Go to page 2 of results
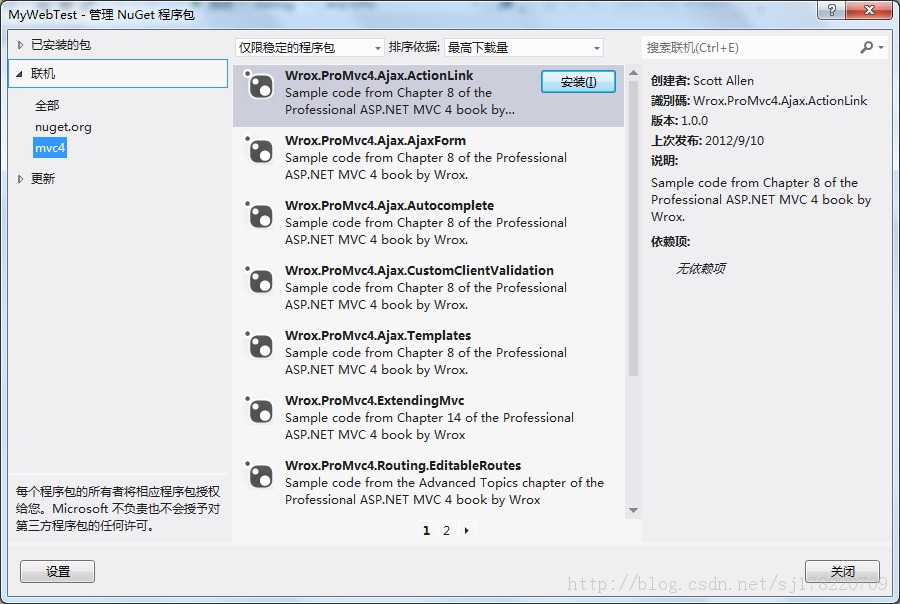 coord(446,531)
